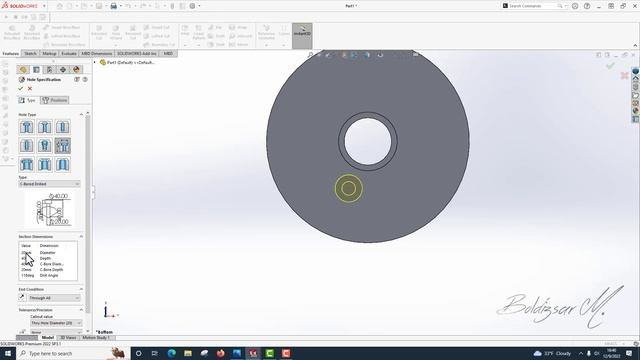The image size is (640, 360).
Task: Open the Help question mark icon
Action: (x=587, y=6)
